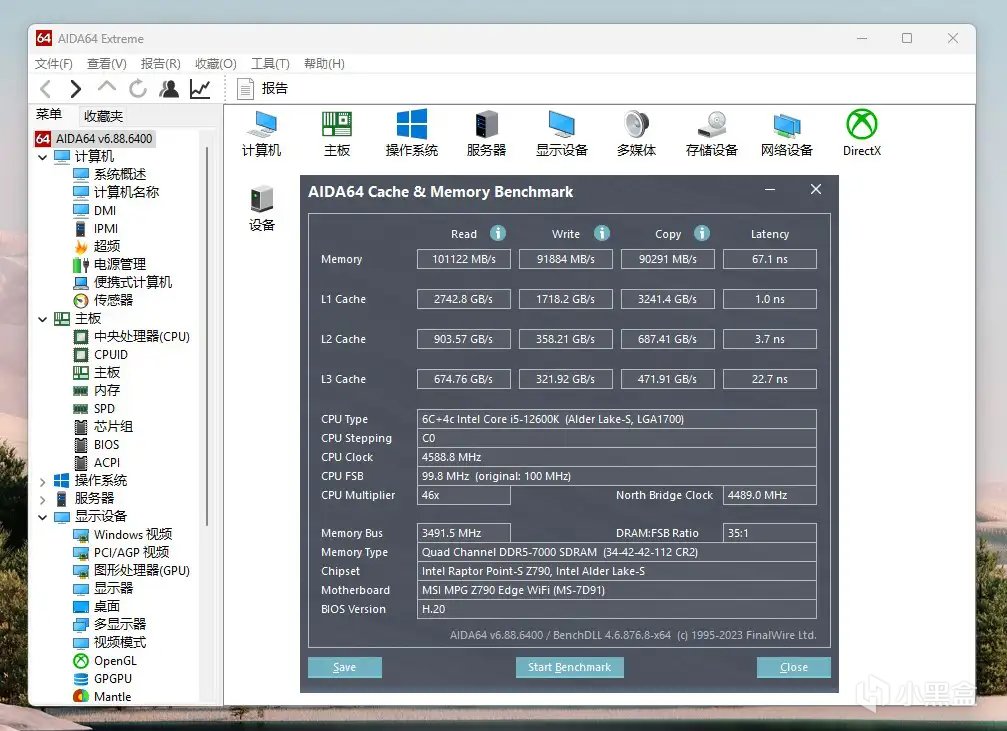Open the 工具(T) menu
This screenshot has width=1007, height=731.
click(x=270, y=64)
